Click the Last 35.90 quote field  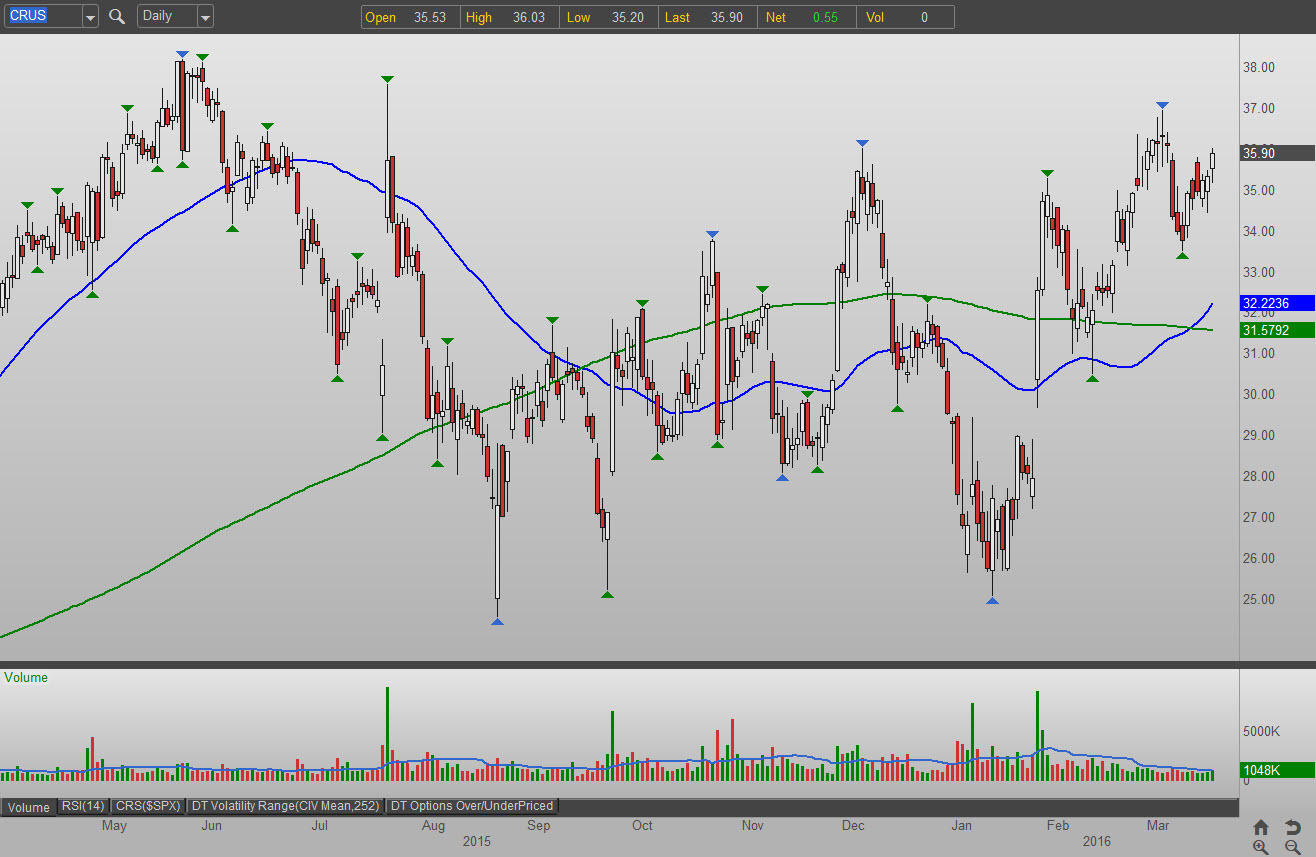click(x=710, y=17)
